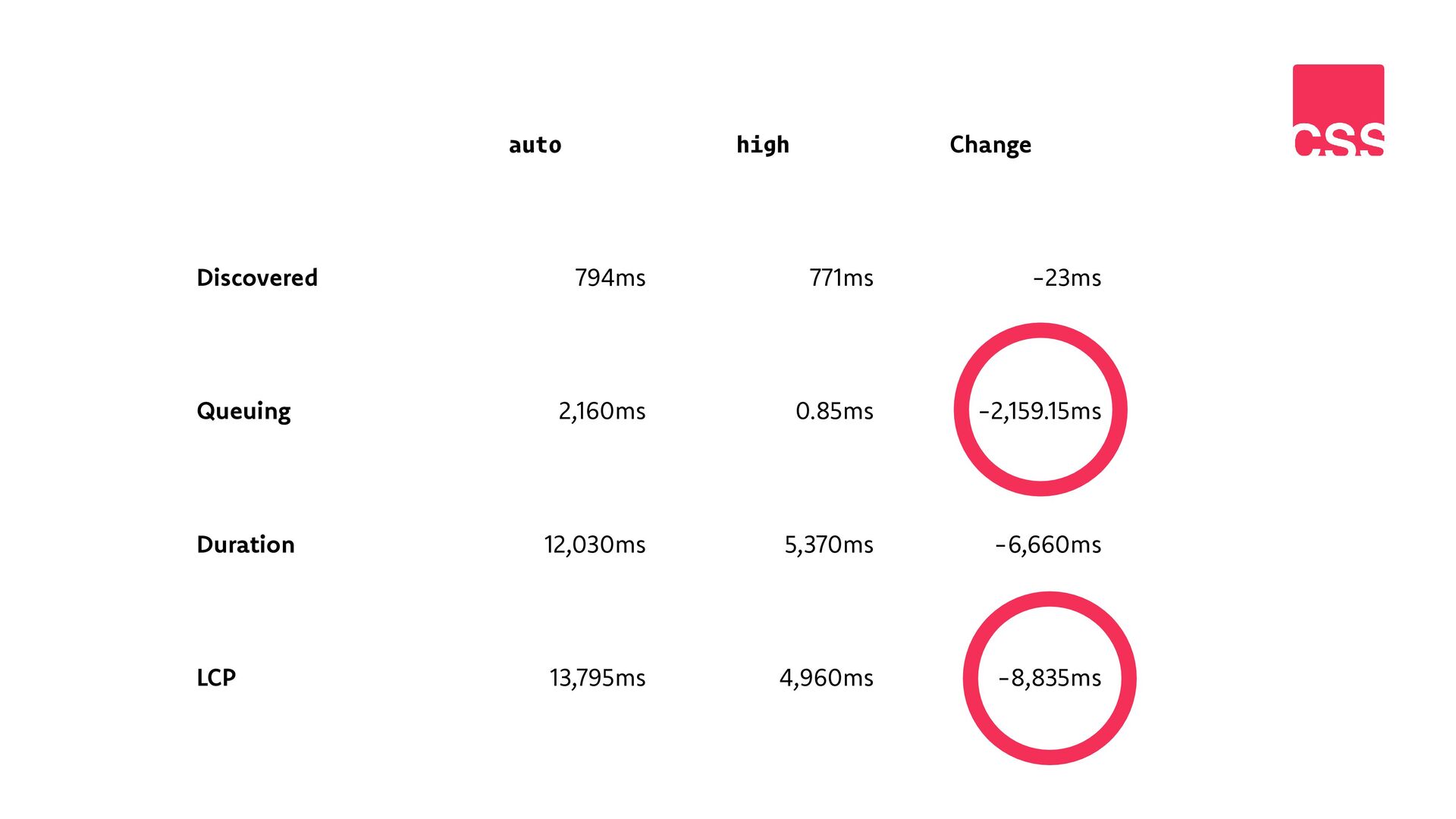Click the 'Duration' row label
This screenshot has width=1456, height=819.
tap(246, 544)
